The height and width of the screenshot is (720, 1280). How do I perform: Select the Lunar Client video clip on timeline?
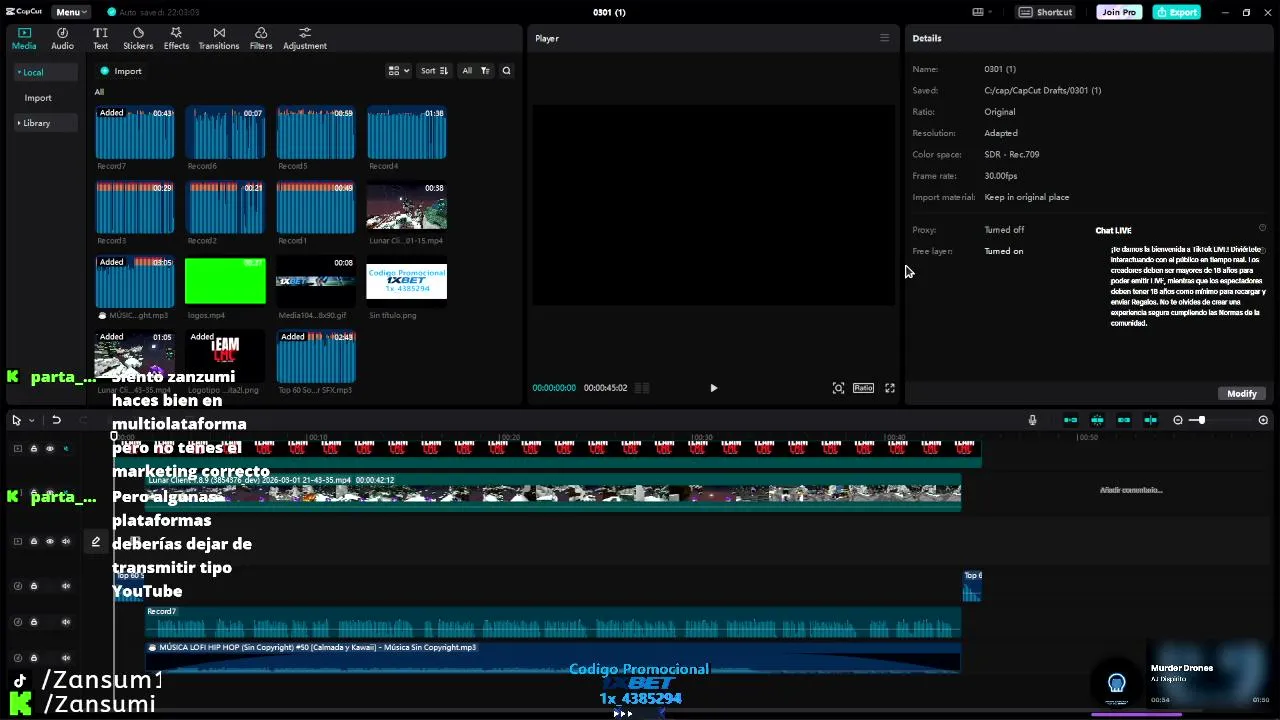[553, 492]
